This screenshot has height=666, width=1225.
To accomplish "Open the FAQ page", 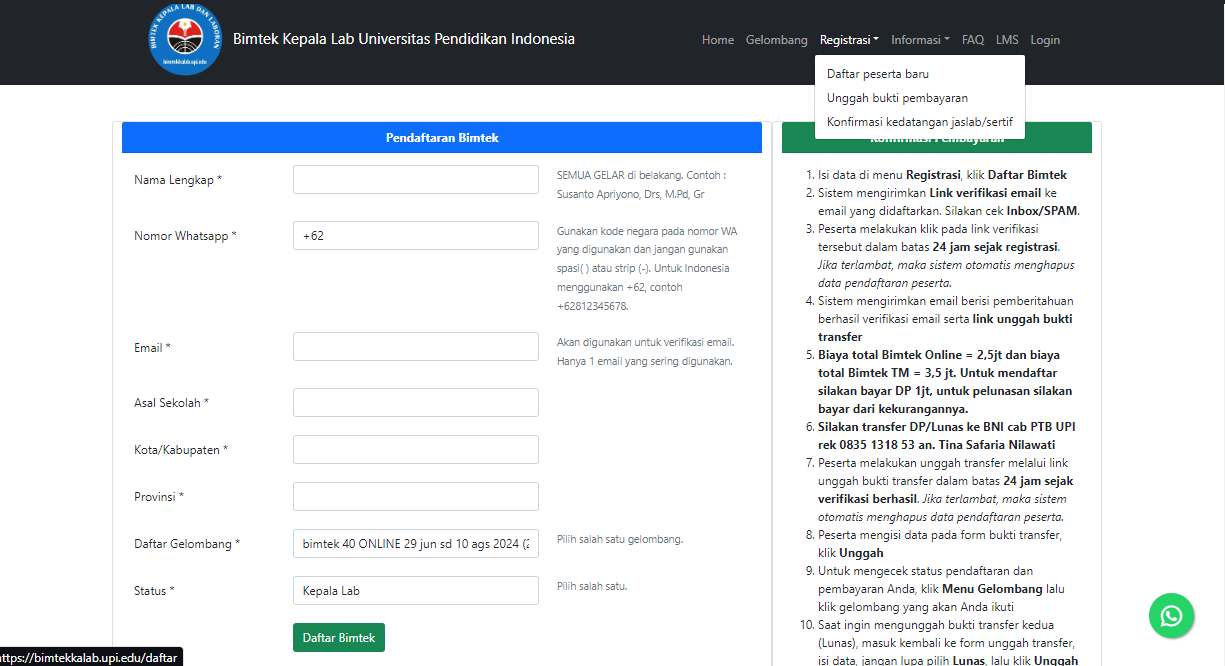I will pos(972,40).
